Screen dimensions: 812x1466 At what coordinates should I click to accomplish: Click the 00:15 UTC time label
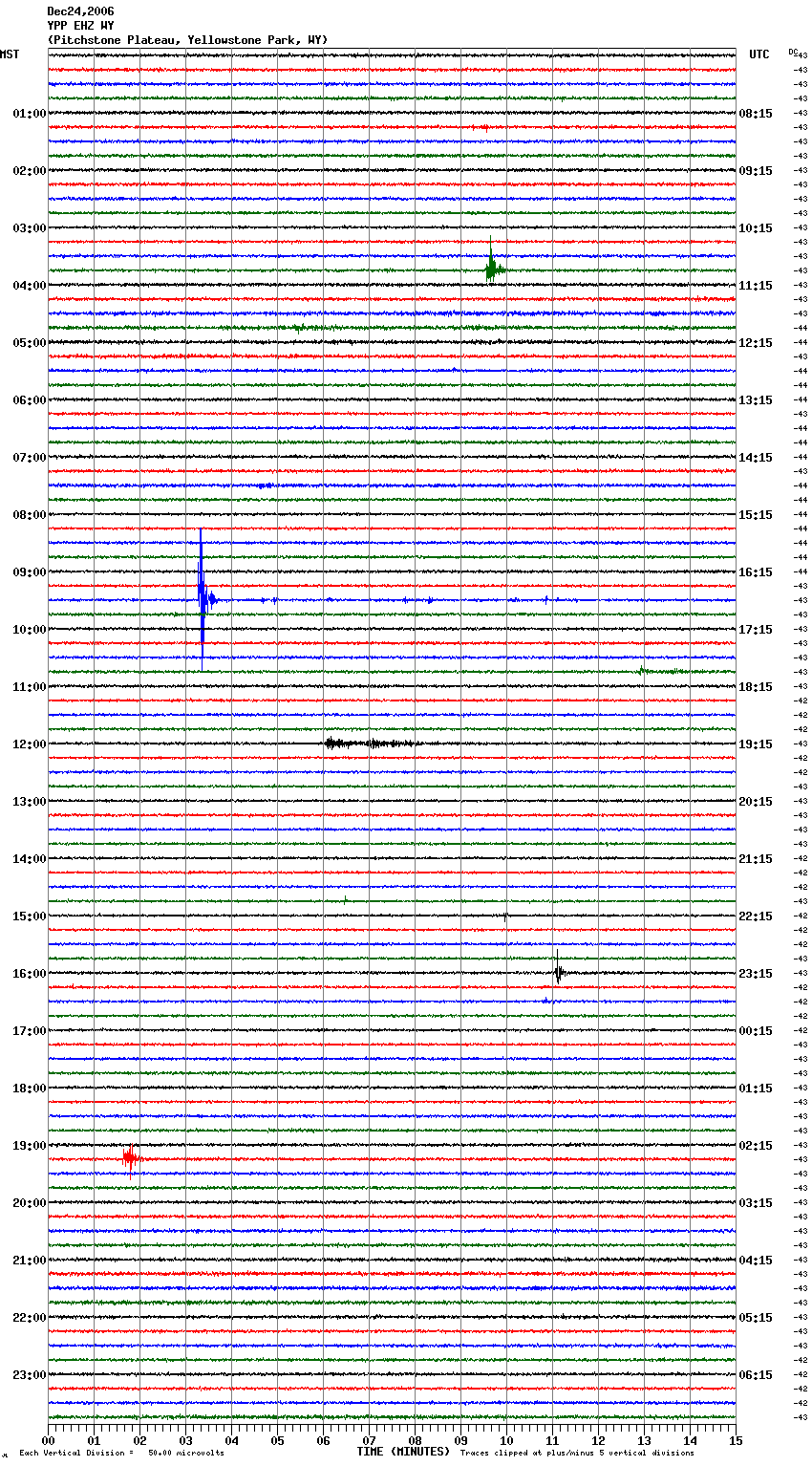756,1031
